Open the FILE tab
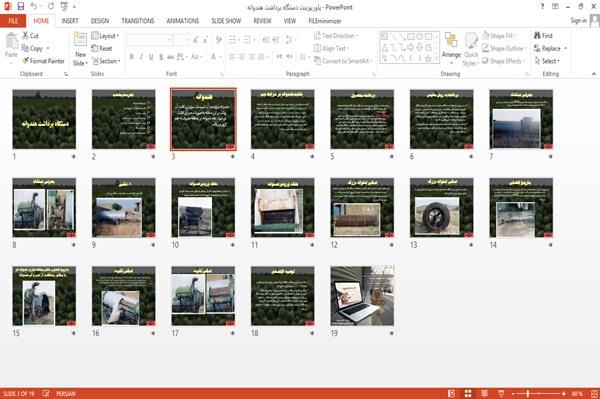The width and height of the screenshot is (600, 399). [x=13, y=21]
